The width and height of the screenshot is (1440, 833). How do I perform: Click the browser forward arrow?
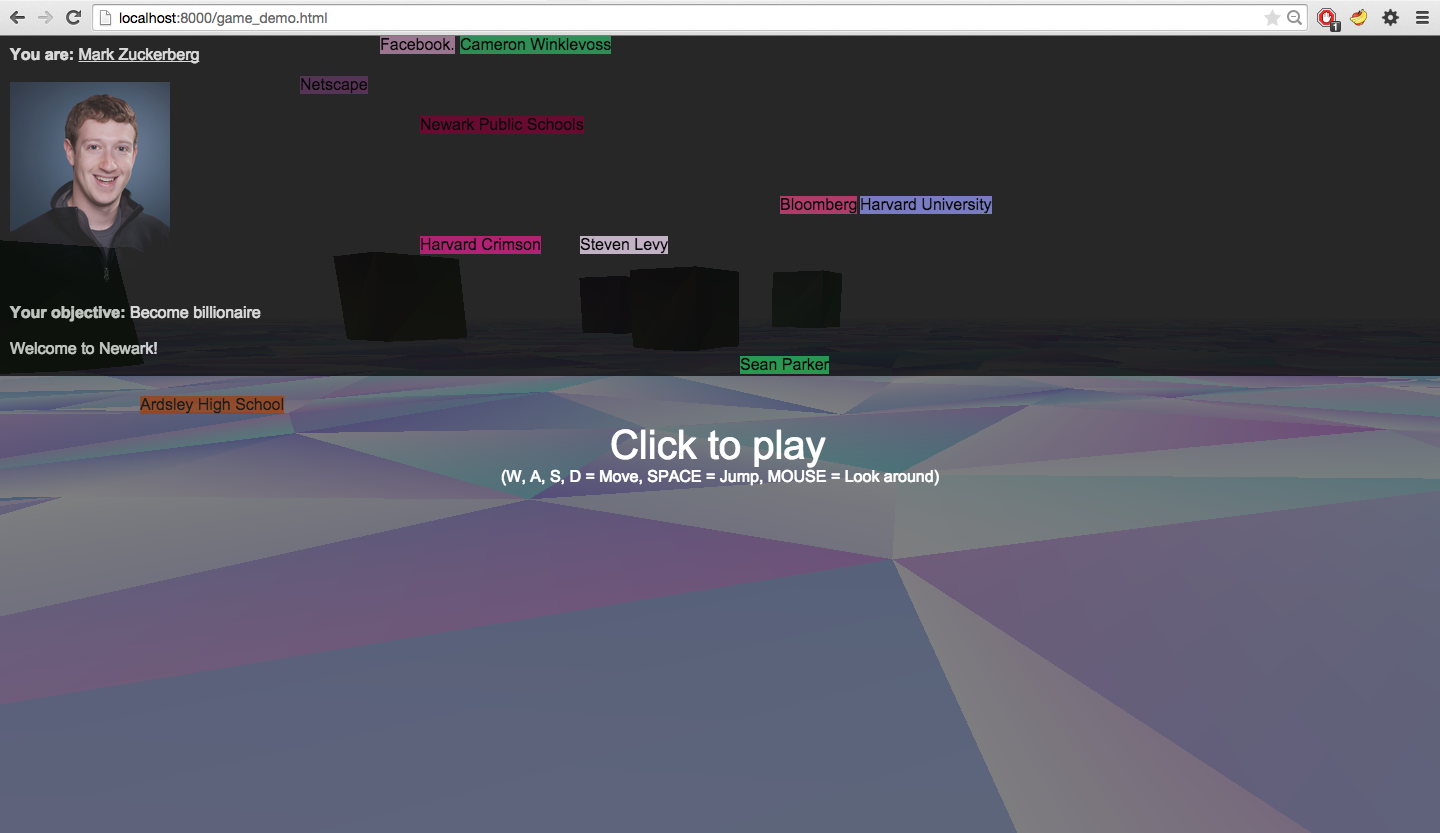(45, 18)
